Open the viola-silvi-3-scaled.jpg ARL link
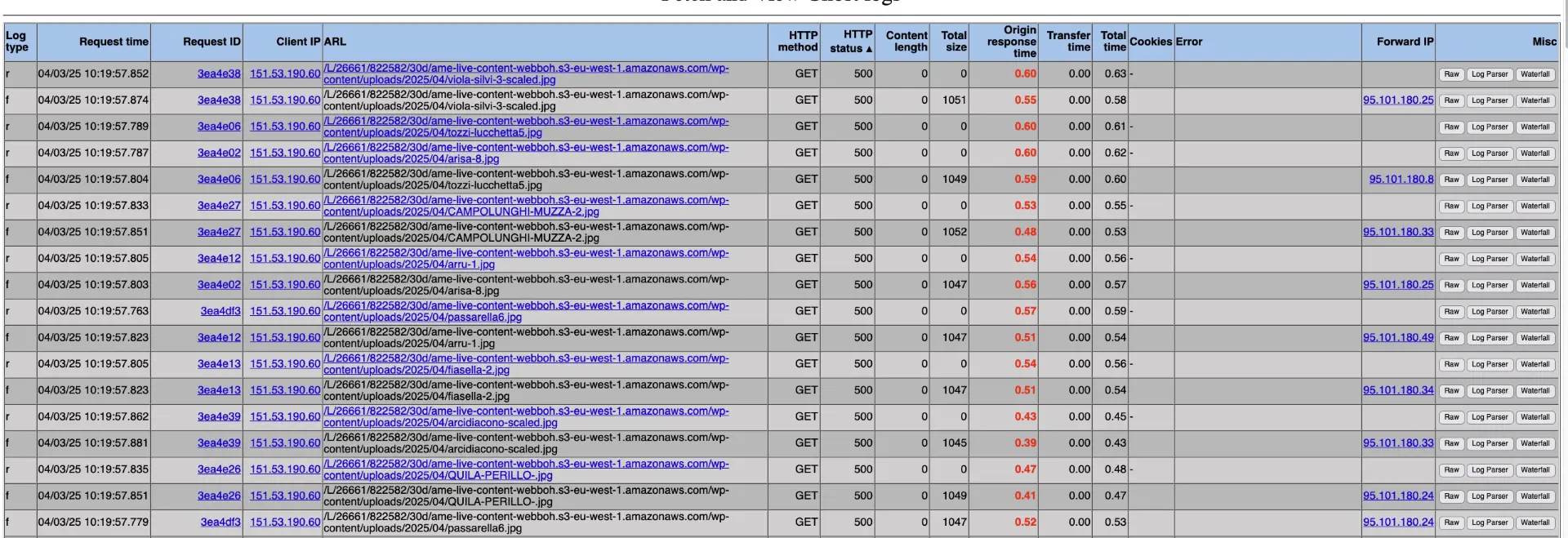Viewport: 1568px width, 538px height. (526, 74)
